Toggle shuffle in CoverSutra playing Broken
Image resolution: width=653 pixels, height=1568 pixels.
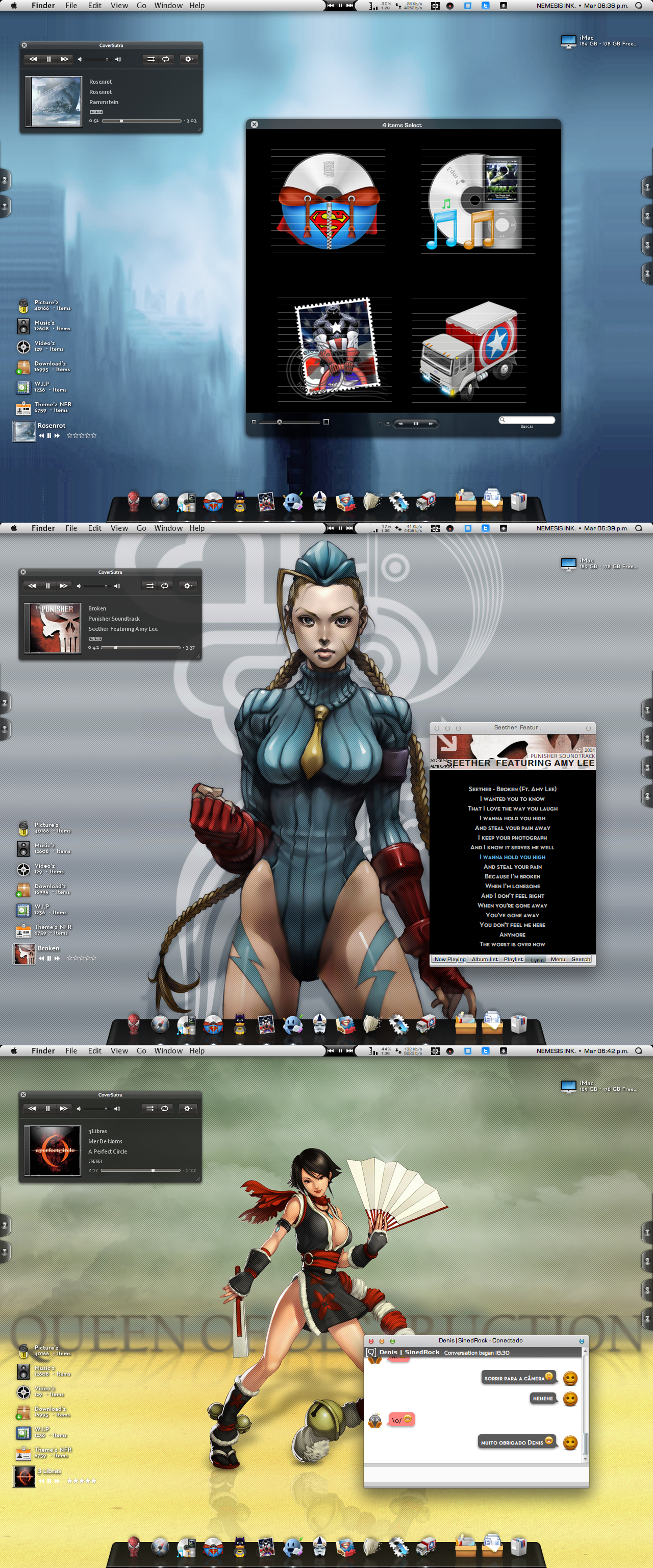pos(149,585)
